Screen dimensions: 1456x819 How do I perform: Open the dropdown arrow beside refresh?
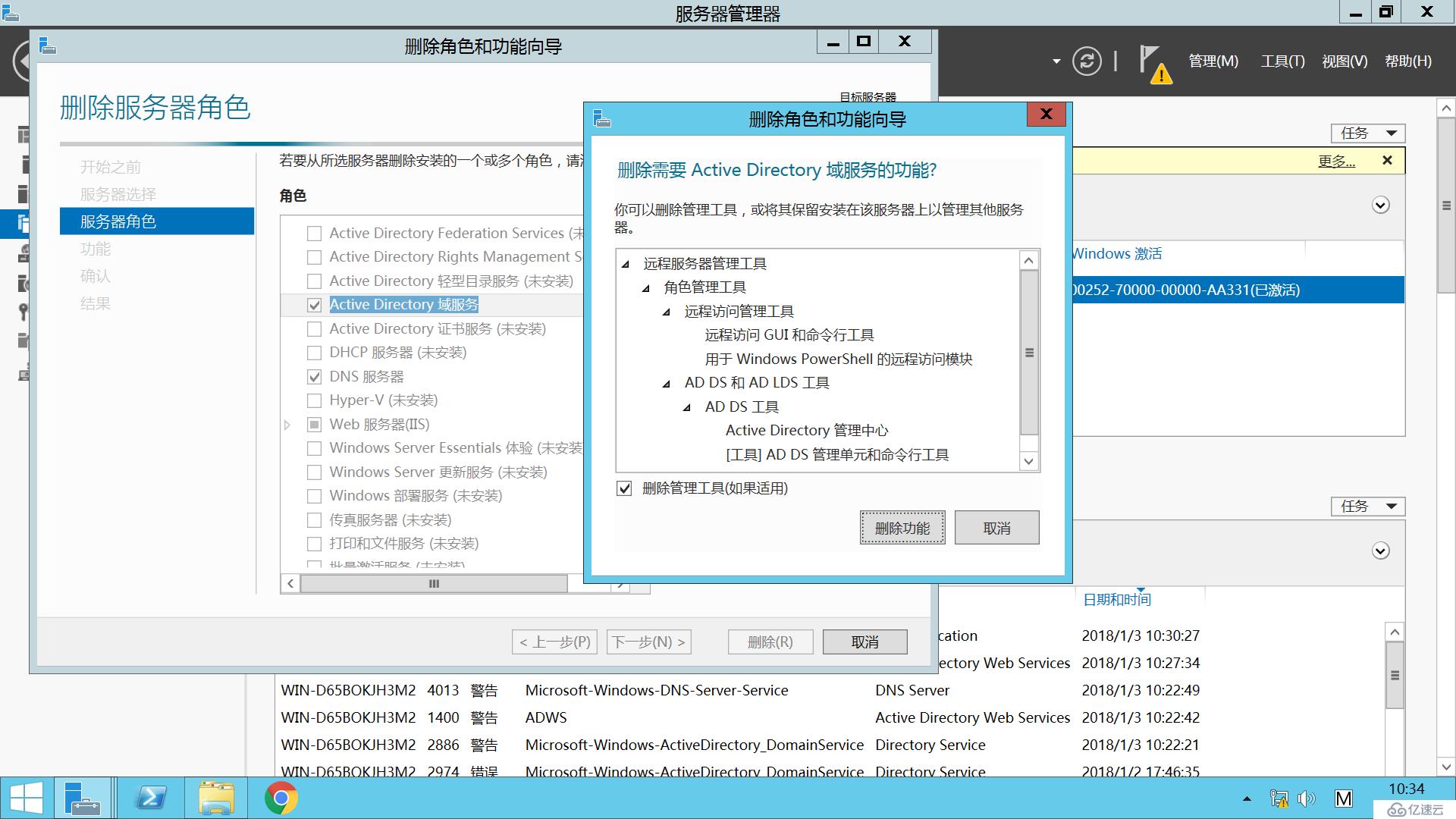point(1056,61)
